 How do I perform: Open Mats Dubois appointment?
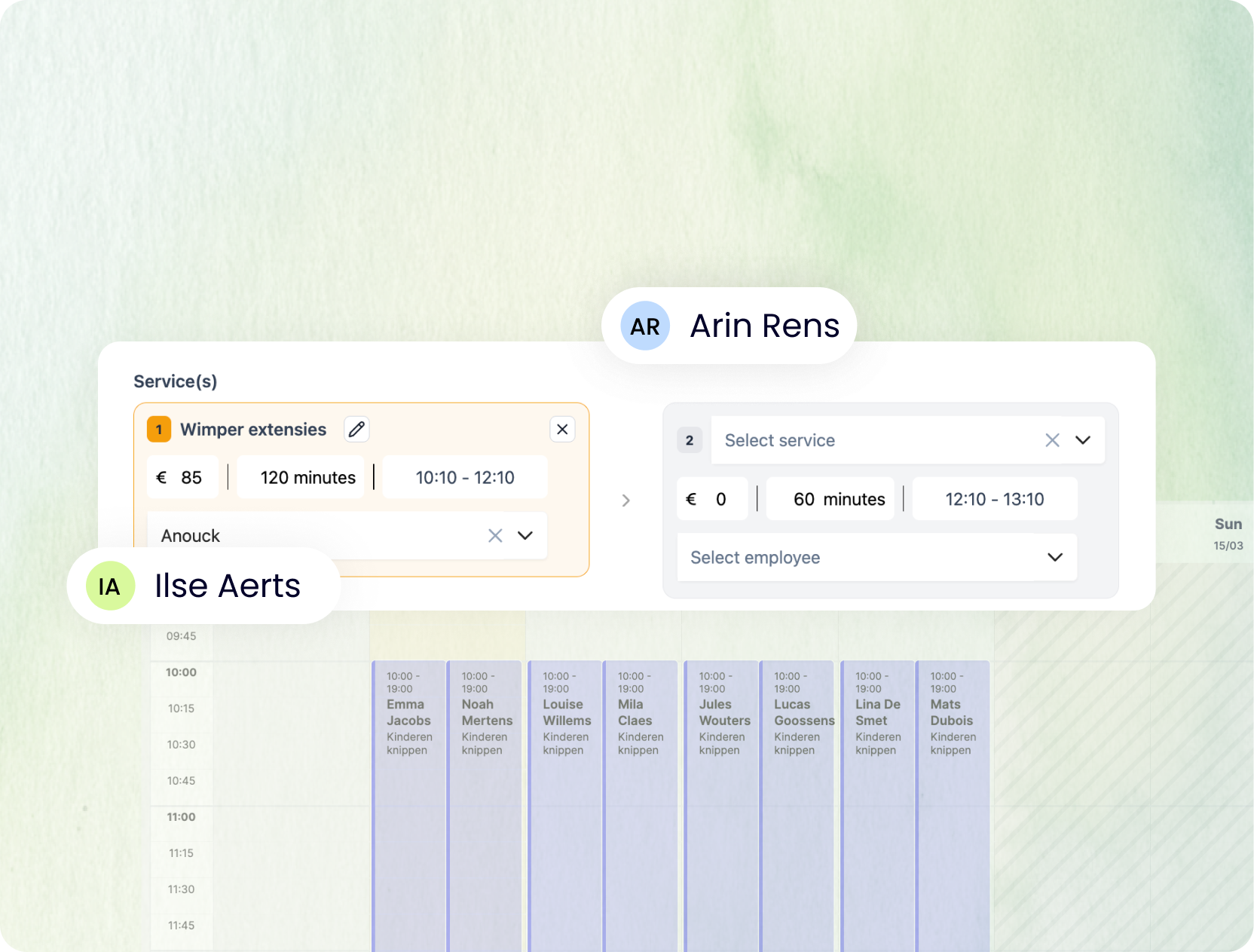953,806
